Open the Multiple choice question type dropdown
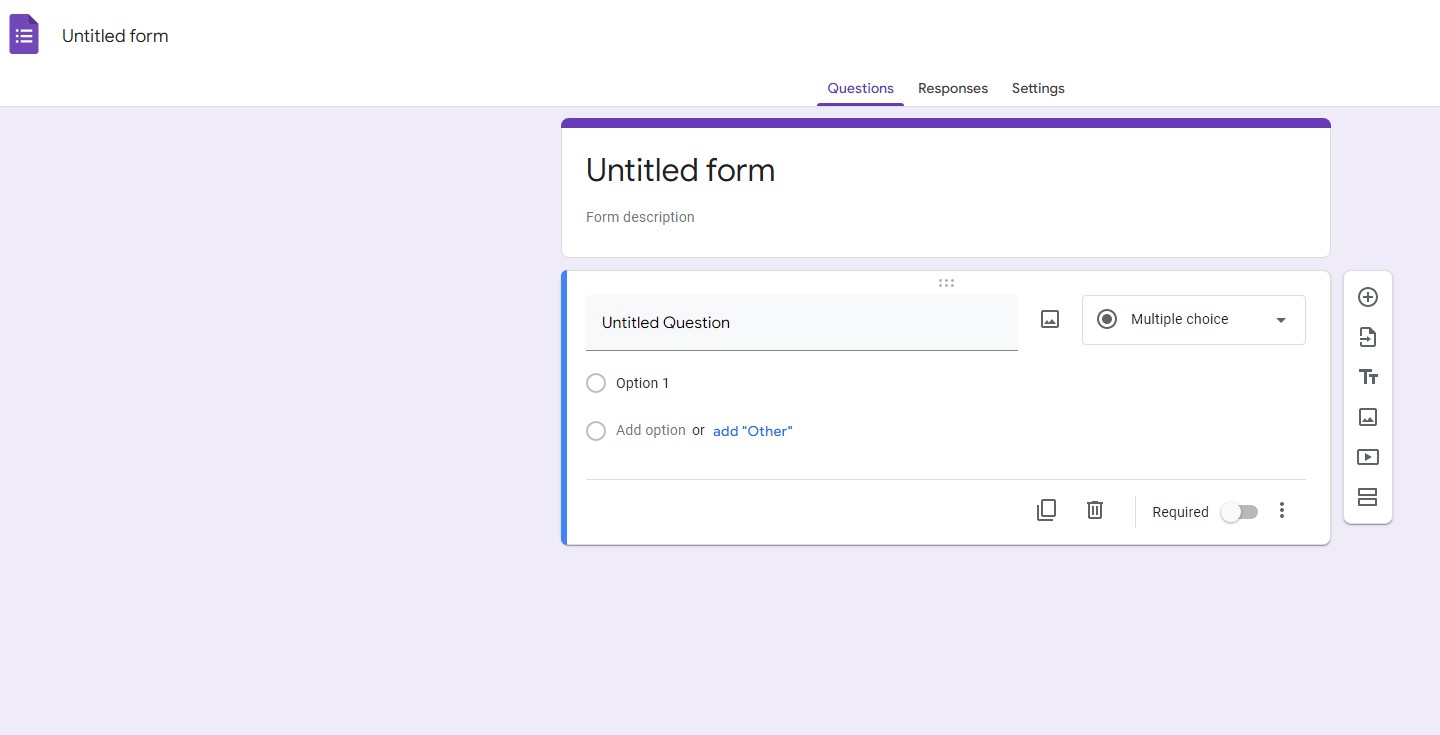The height and width of the screenshot is (735, 1440). point(1193,320)
